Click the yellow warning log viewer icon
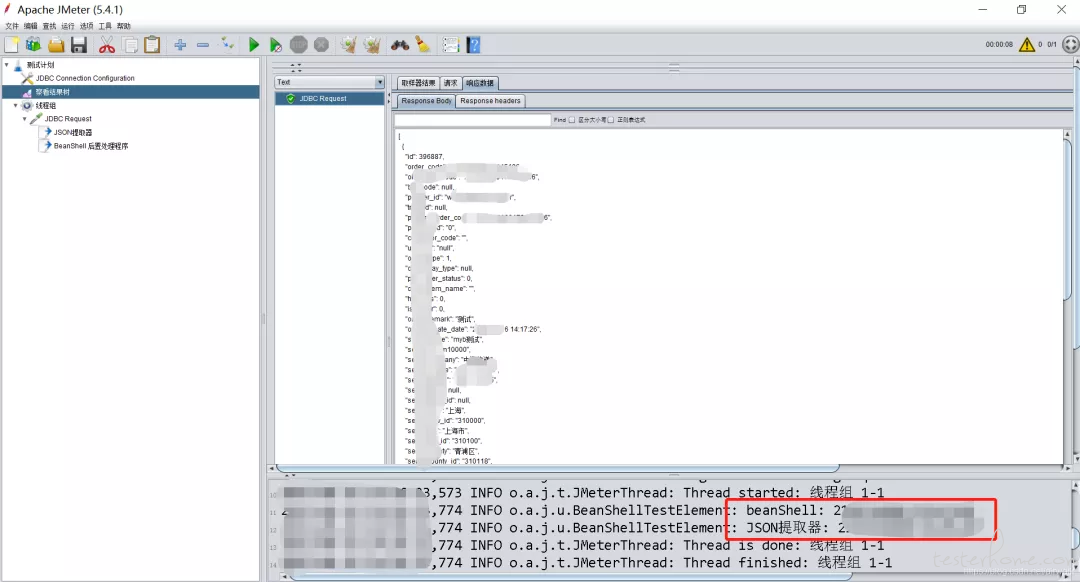The height and width of the screenshot is (582, 1080). (x=1026, y=45)
